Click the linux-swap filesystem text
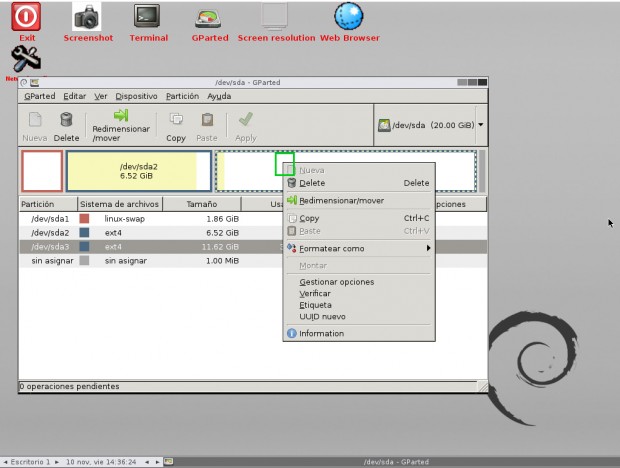The width and height of the screenshot is (620, 468). [x=125, y=219]
